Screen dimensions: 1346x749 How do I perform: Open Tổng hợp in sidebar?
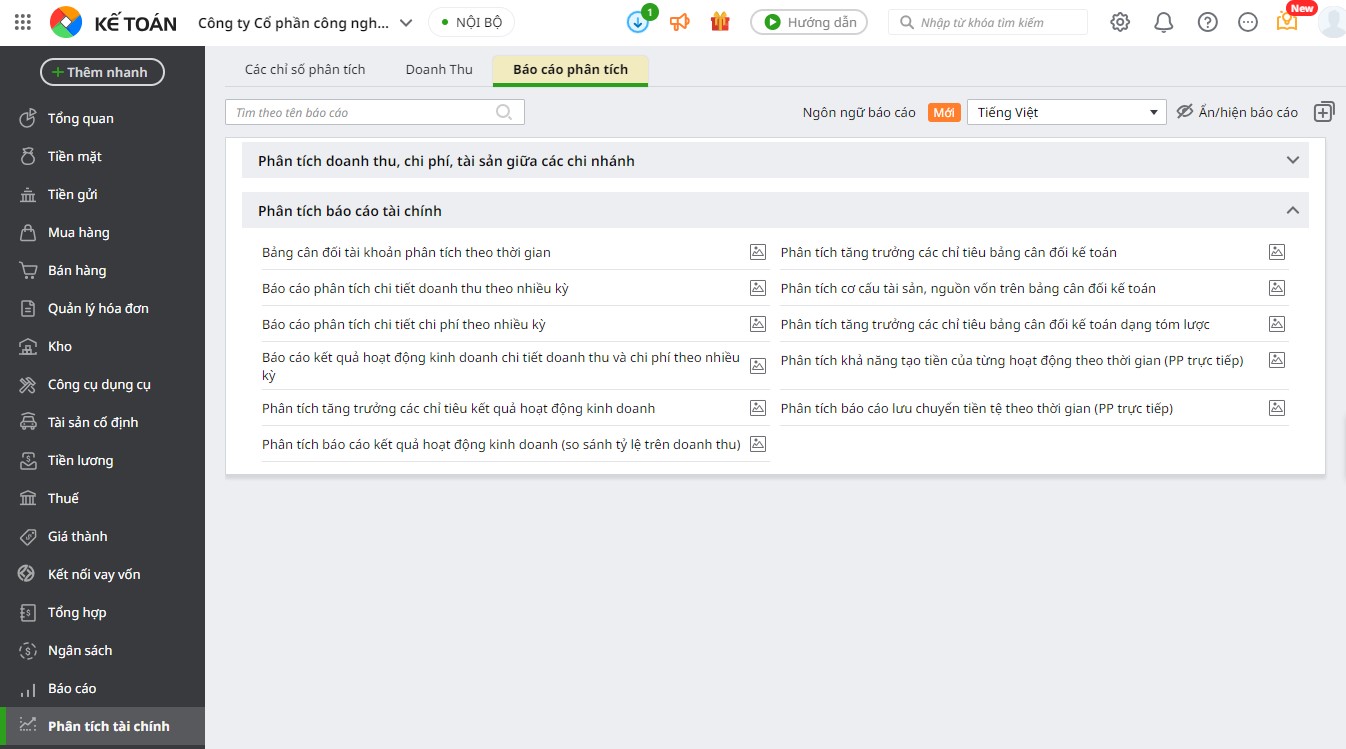pos(102,613)
